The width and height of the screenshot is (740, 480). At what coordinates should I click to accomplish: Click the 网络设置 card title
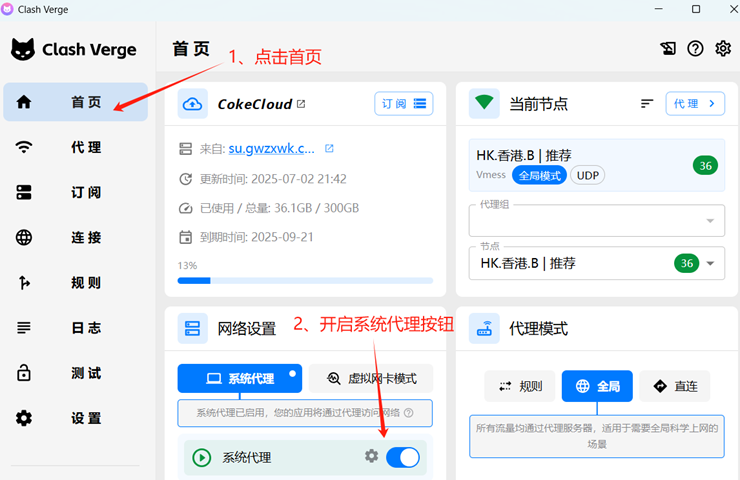point(247,329)
